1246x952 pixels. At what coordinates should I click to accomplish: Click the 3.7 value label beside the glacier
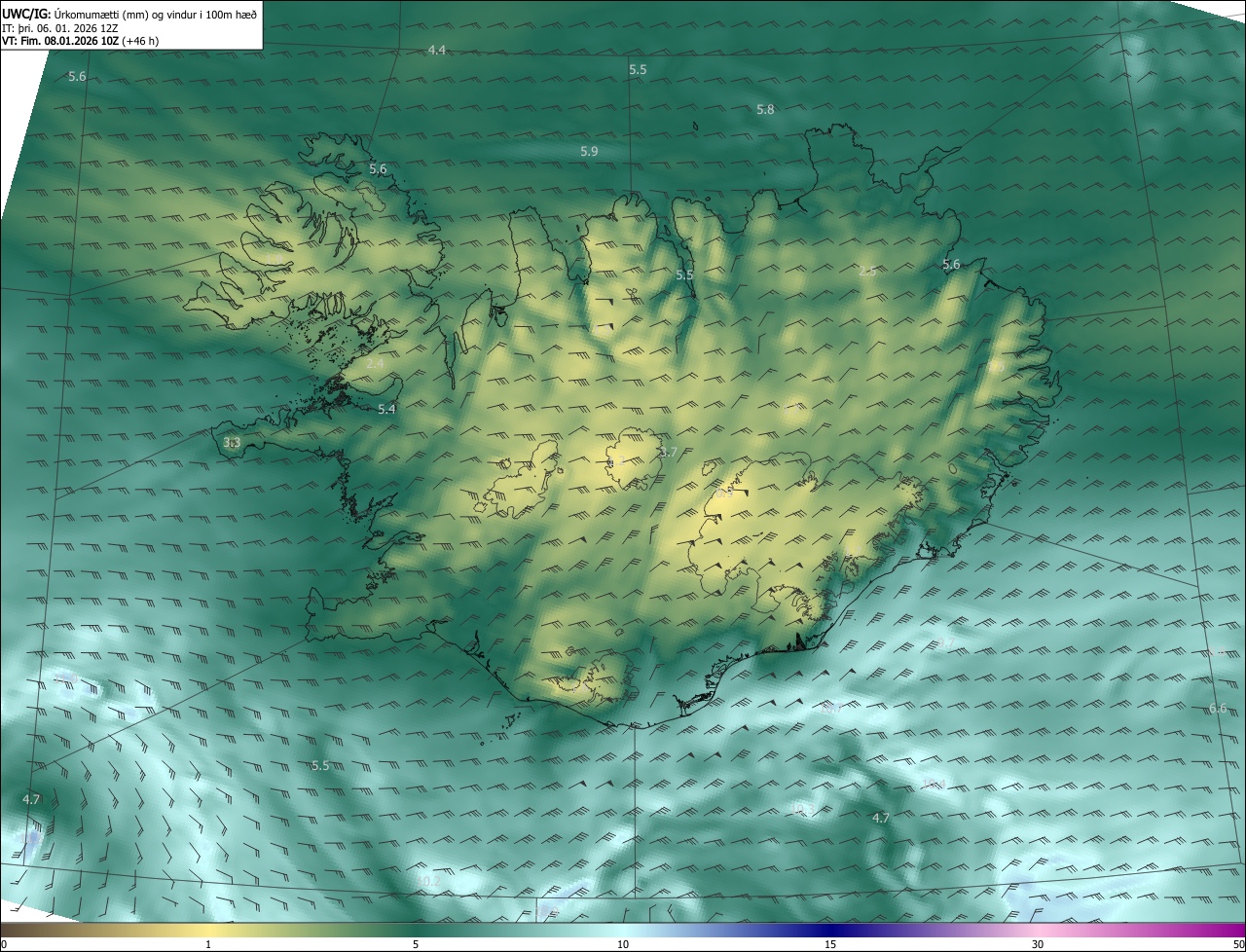click(x=668, y=453)
